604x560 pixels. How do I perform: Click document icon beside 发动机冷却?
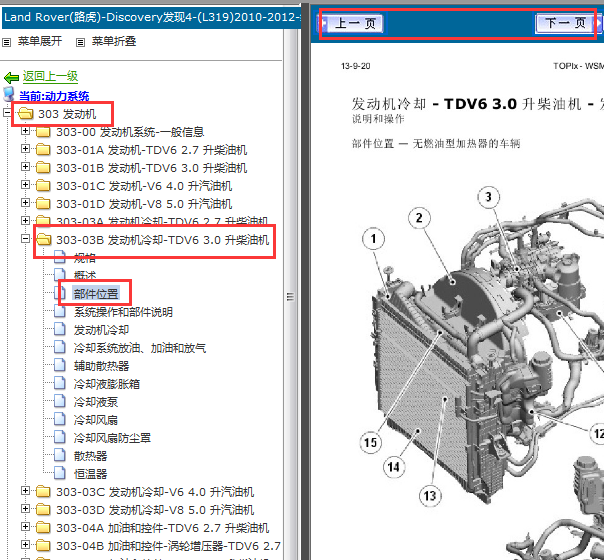pyautogui.click(x=60, y=329)
